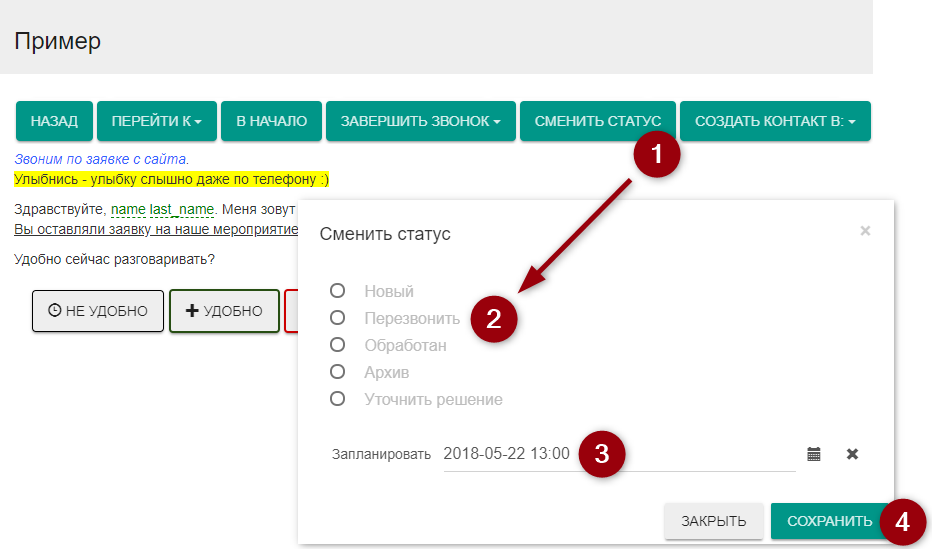Click the Сохранить button
Image resolution: width=932 pixels, height=549 pixels.
[x=829, y=521]
